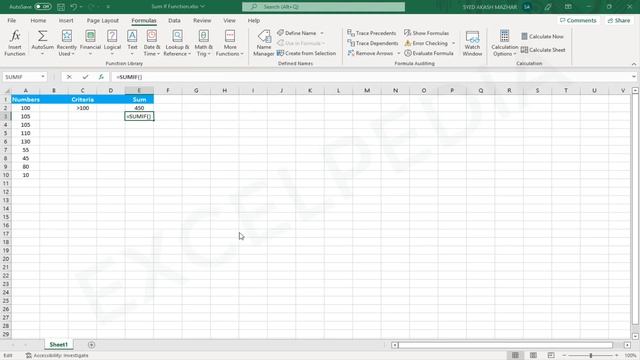
Task: Switch to the Data tab
Action: 174,20
